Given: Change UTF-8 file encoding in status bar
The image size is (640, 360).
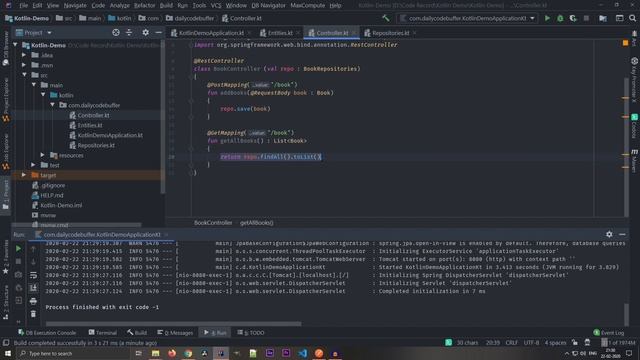Looking at the screenshot, I should click(x=531, y=342).
